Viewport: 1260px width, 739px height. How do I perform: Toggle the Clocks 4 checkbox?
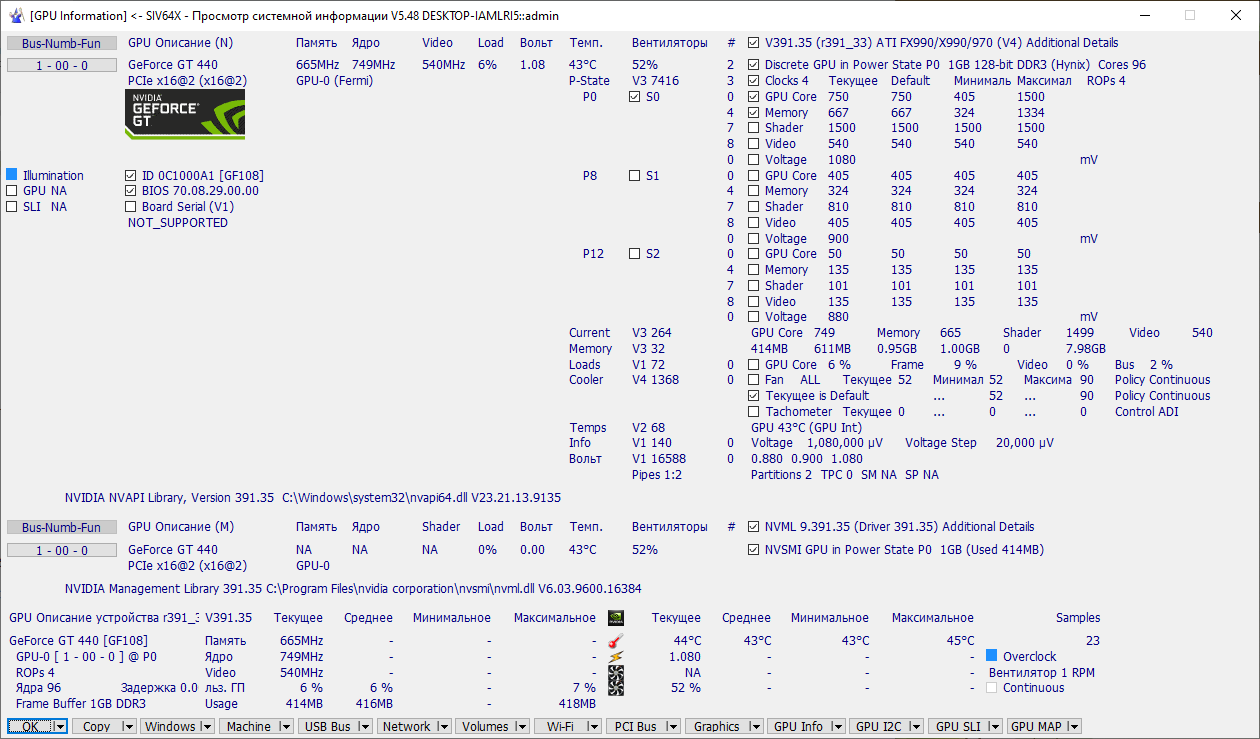point(754,81)
